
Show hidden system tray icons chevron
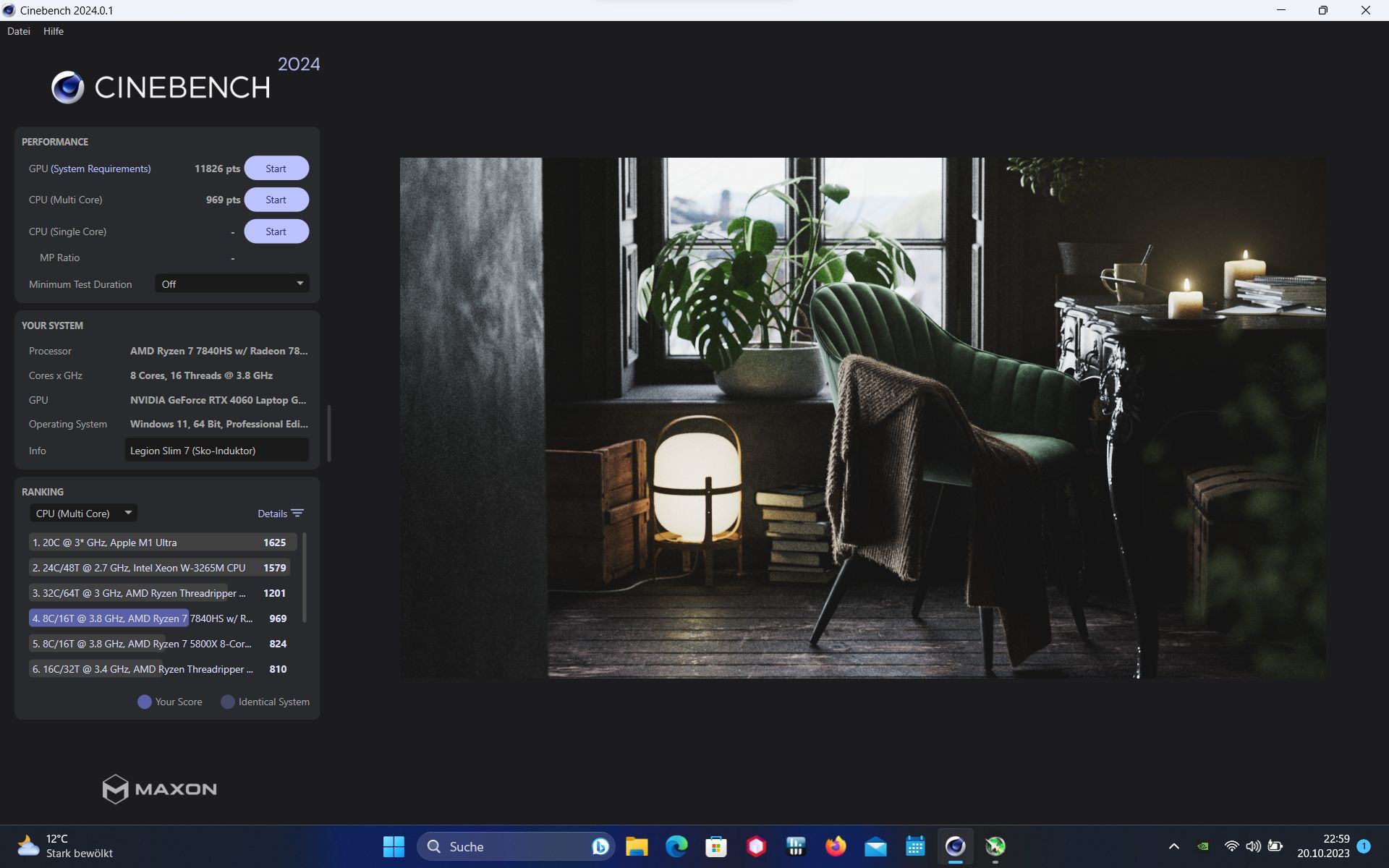1174,846
